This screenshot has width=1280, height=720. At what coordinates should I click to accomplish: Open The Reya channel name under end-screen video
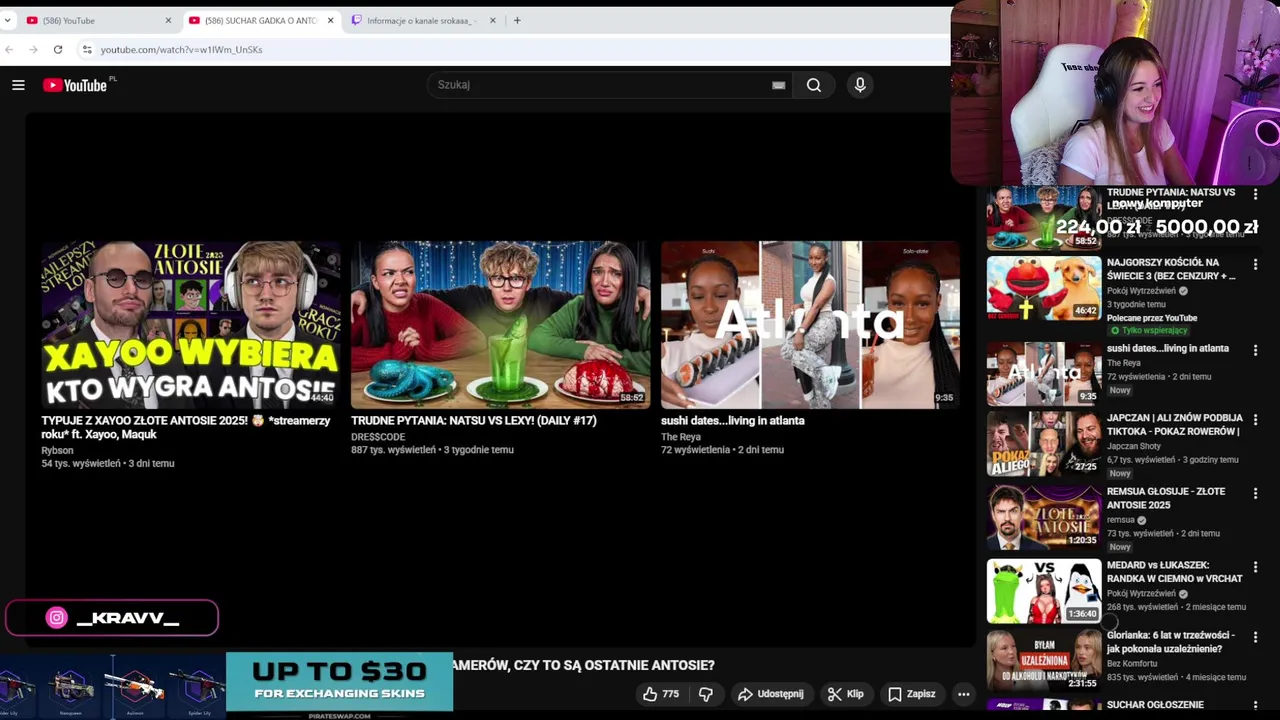click(681, 437)
